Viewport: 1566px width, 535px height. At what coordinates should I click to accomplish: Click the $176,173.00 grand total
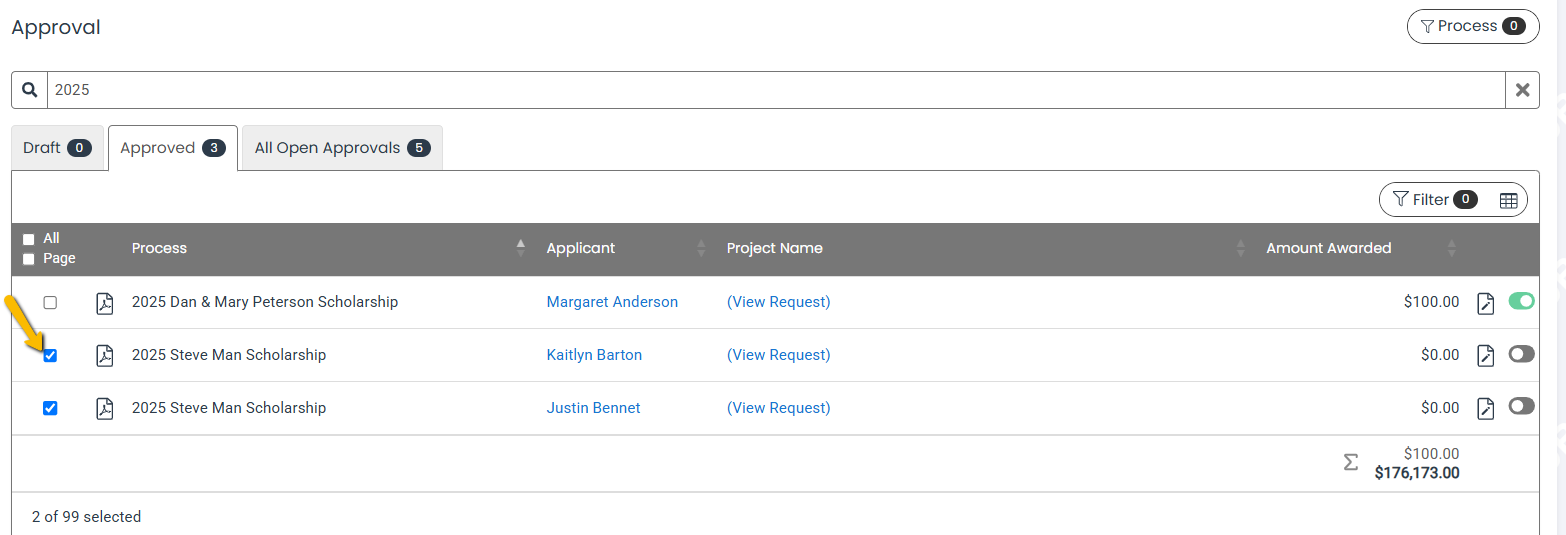(x=1417, y=473)
